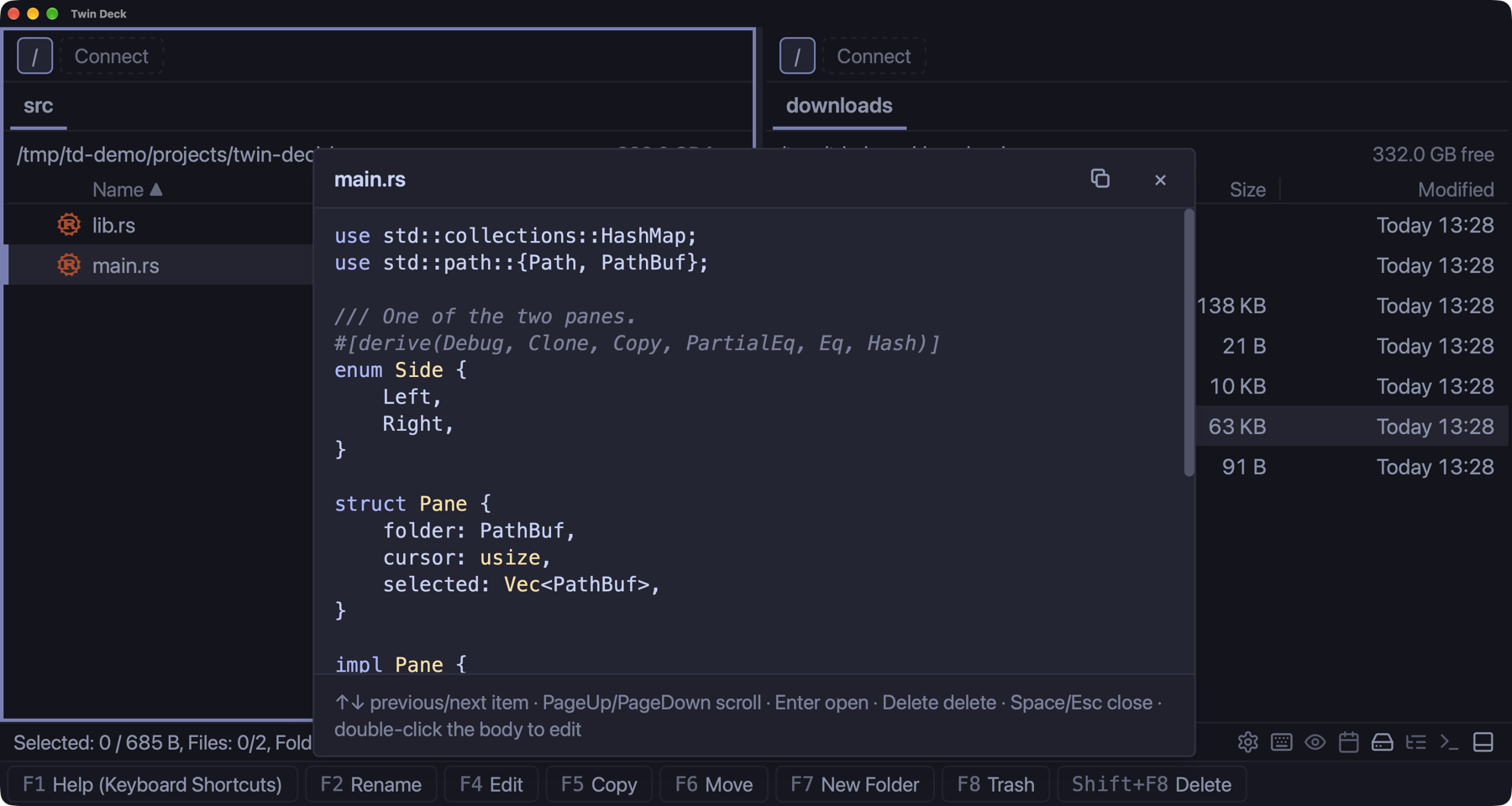Screen dimensions: 1512x806
Task: Select the right pane row sized 91 B
Action: 1352,467
